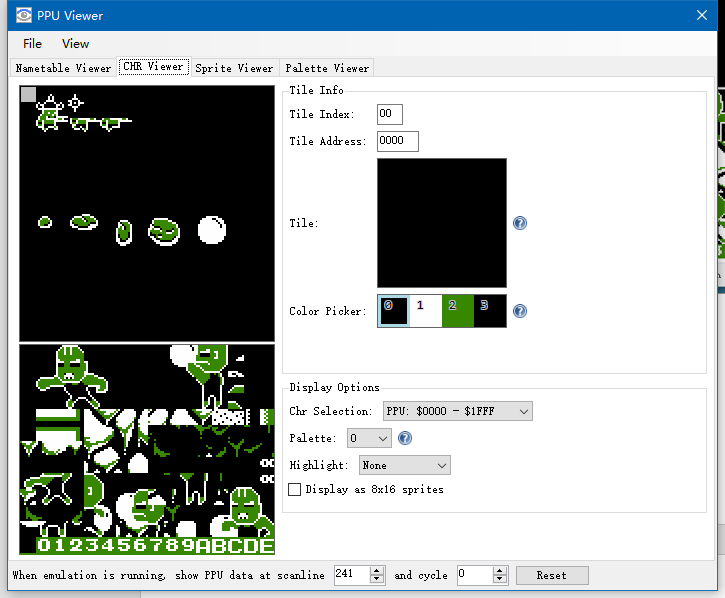Enable Display as 8x16 sprites checkbox
Screen dimensions: 725x598
coord(295,489)
